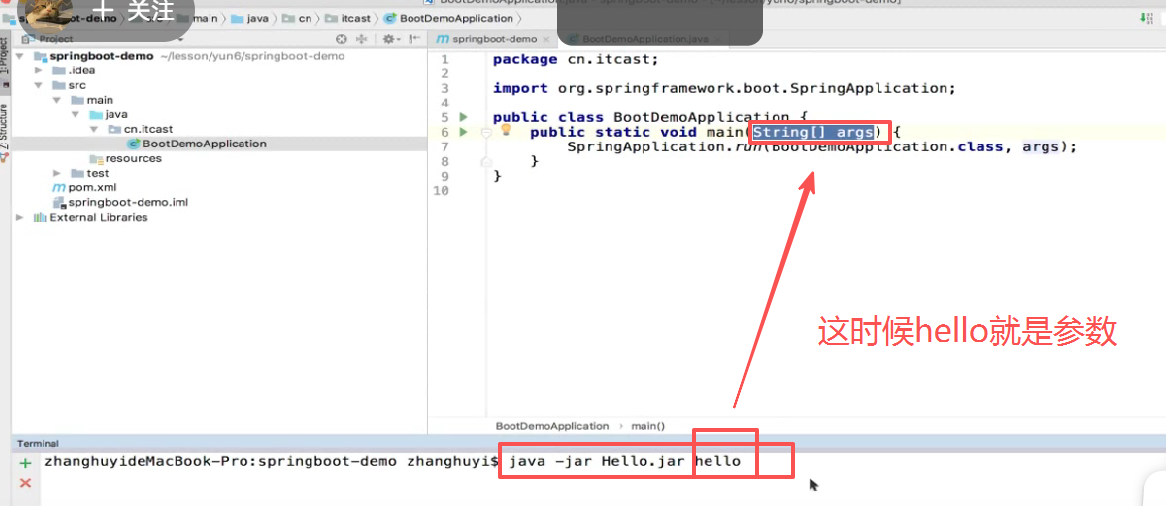This screenshot has height=506, width=1166.
Task: Click the 'package cn.itcast;' code line
Action: tap(576, 60)
